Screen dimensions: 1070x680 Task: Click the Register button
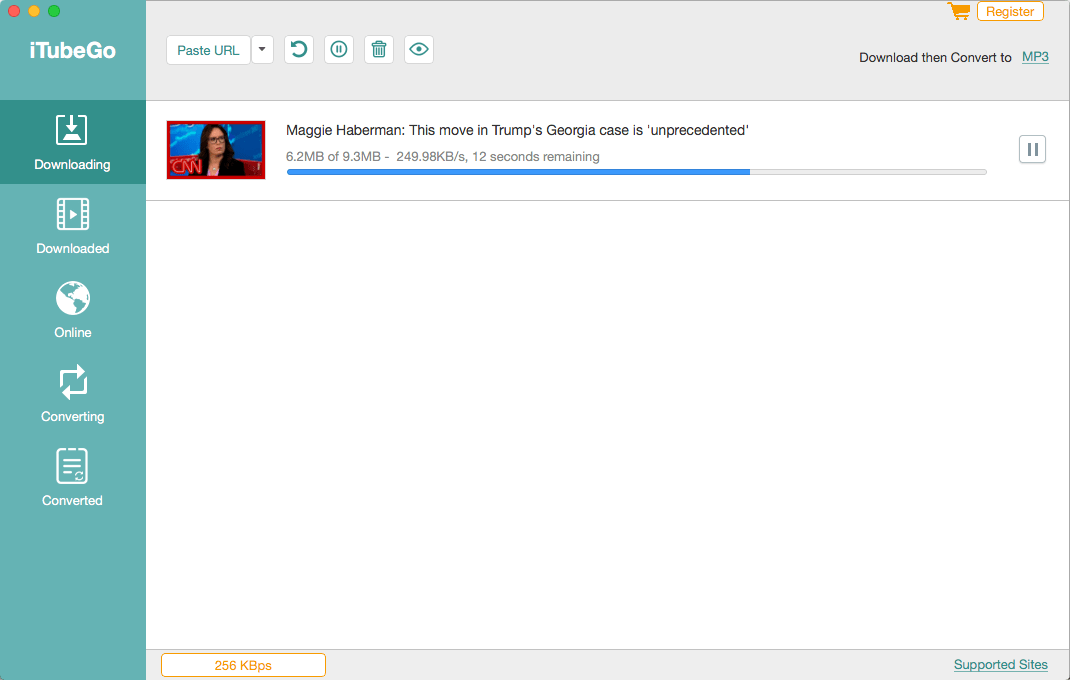point(1010,12)
